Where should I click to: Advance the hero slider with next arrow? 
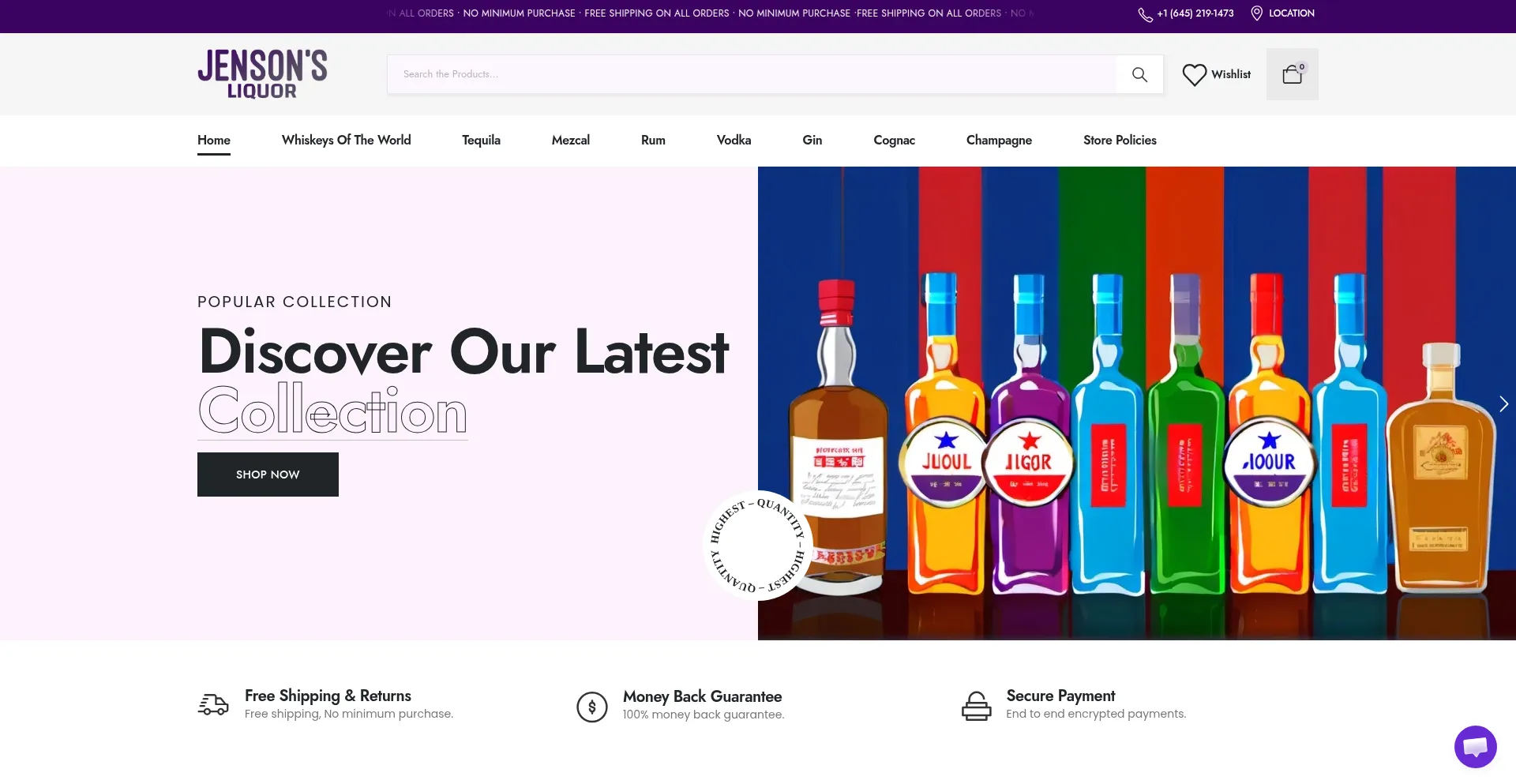click(x=1503, y=403)
